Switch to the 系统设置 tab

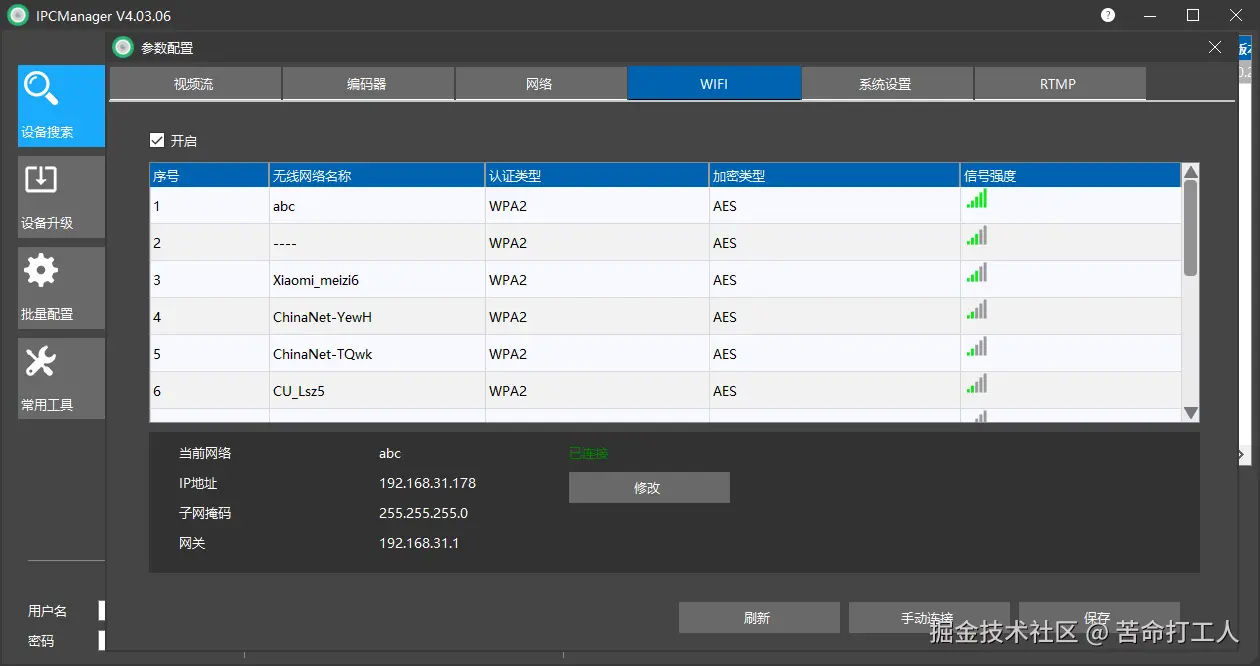(x=886, y=84)
